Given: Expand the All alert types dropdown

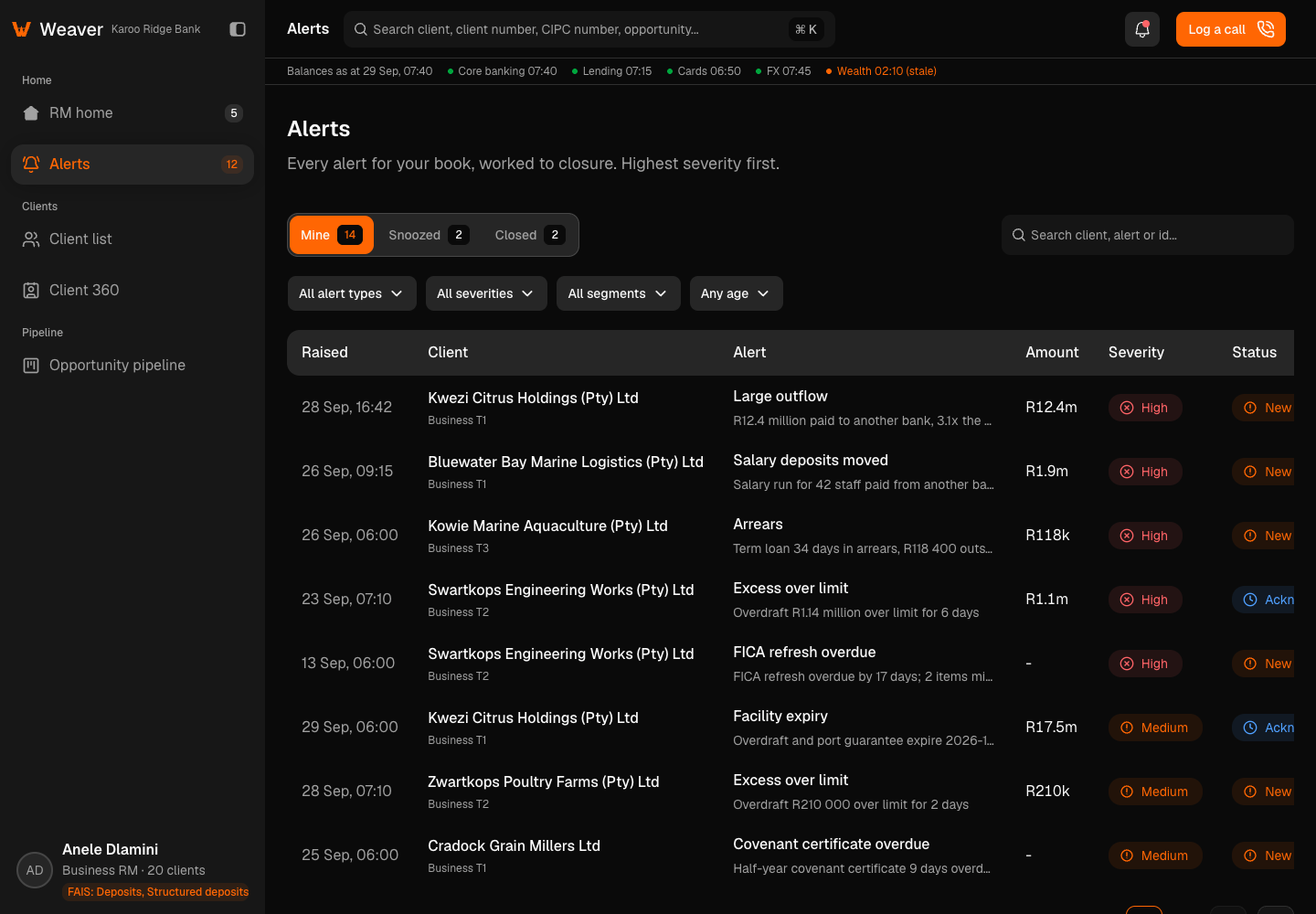Looking at the screenshot, I should pyautogui.click(x=352, y=293).
